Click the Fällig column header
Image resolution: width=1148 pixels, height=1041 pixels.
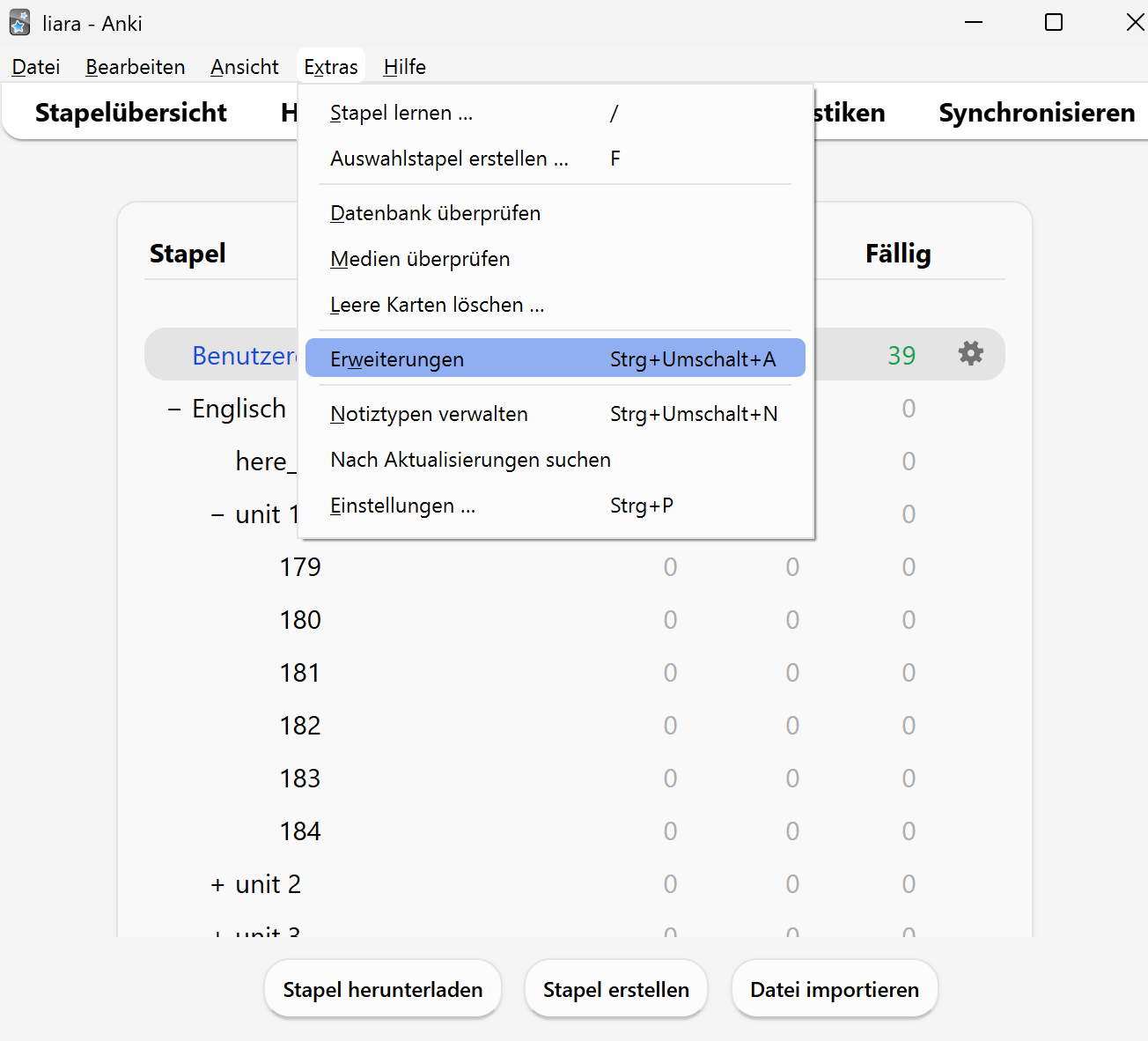(898, 254)
